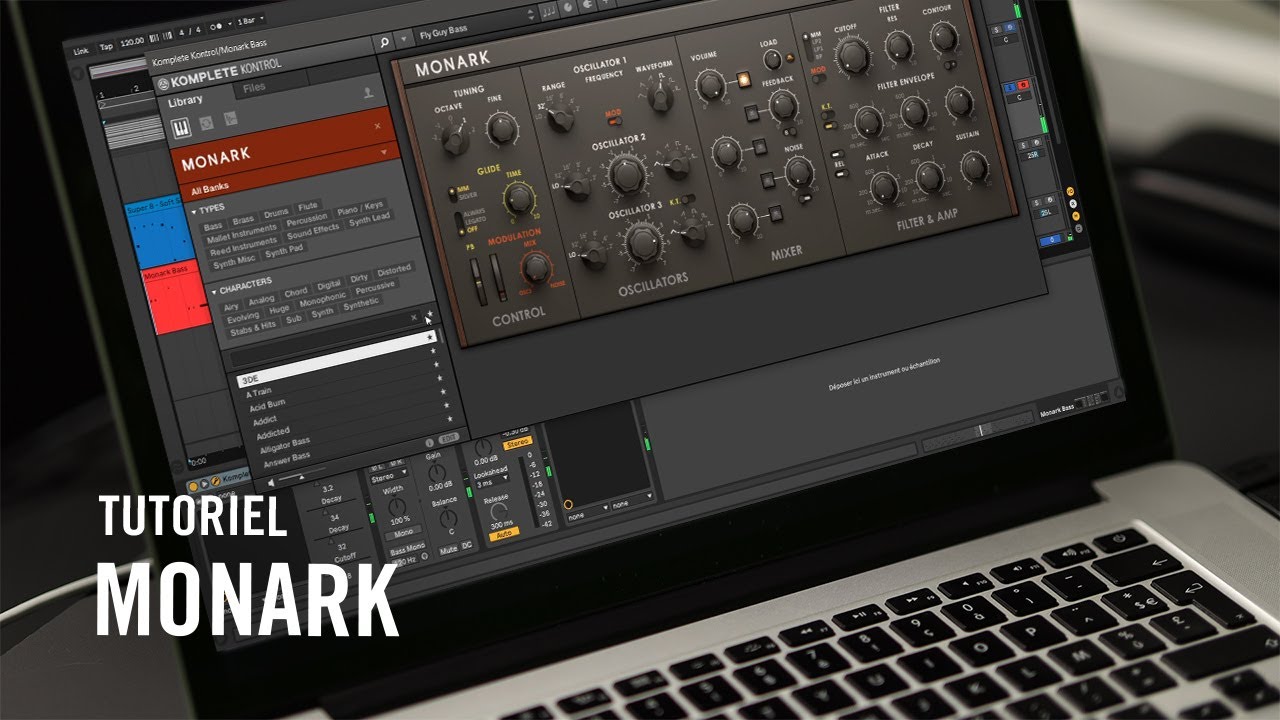Click the Native Instruments logo in Komplete Kontrol
1280x720 pixels.
[162, 84]
